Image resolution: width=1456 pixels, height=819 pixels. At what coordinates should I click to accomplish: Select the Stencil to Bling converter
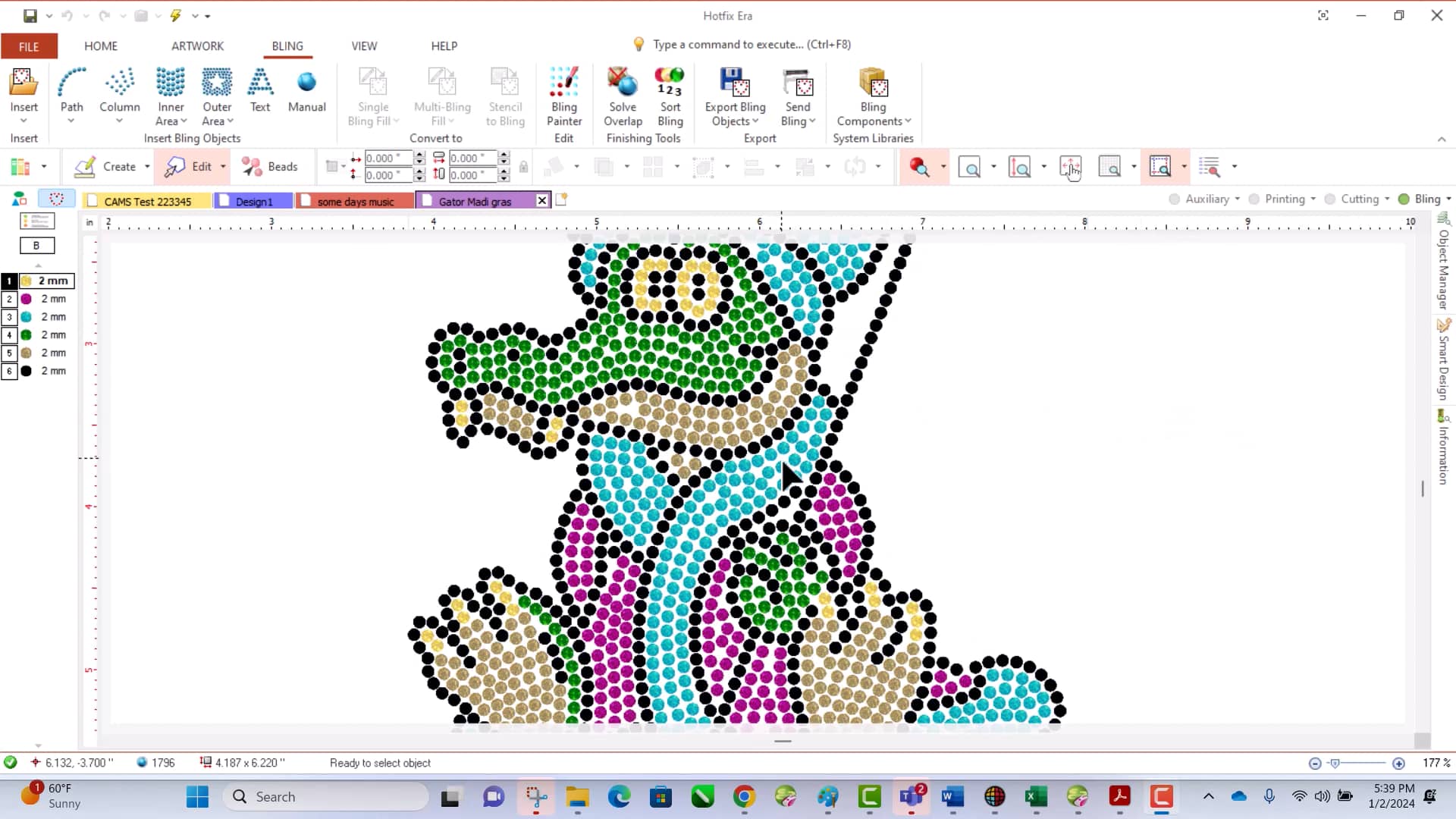pyautogui.click(x=504, y=95)
